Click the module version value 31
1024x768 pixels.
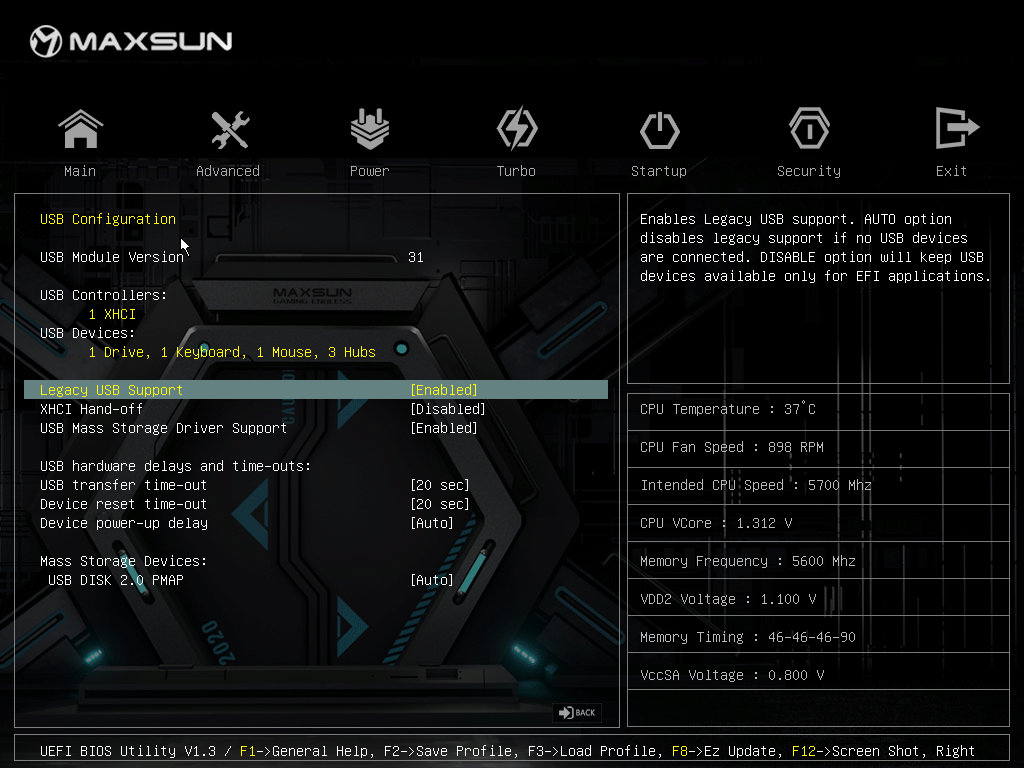[x=416, y=257]
